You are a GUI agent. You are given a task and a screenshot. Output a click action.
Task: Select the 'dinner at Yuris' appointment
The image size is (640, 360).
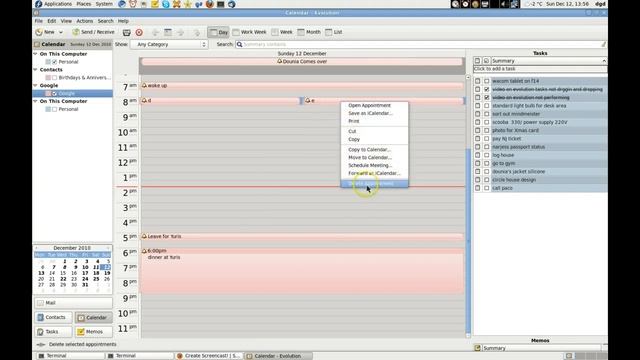(302, 271)
